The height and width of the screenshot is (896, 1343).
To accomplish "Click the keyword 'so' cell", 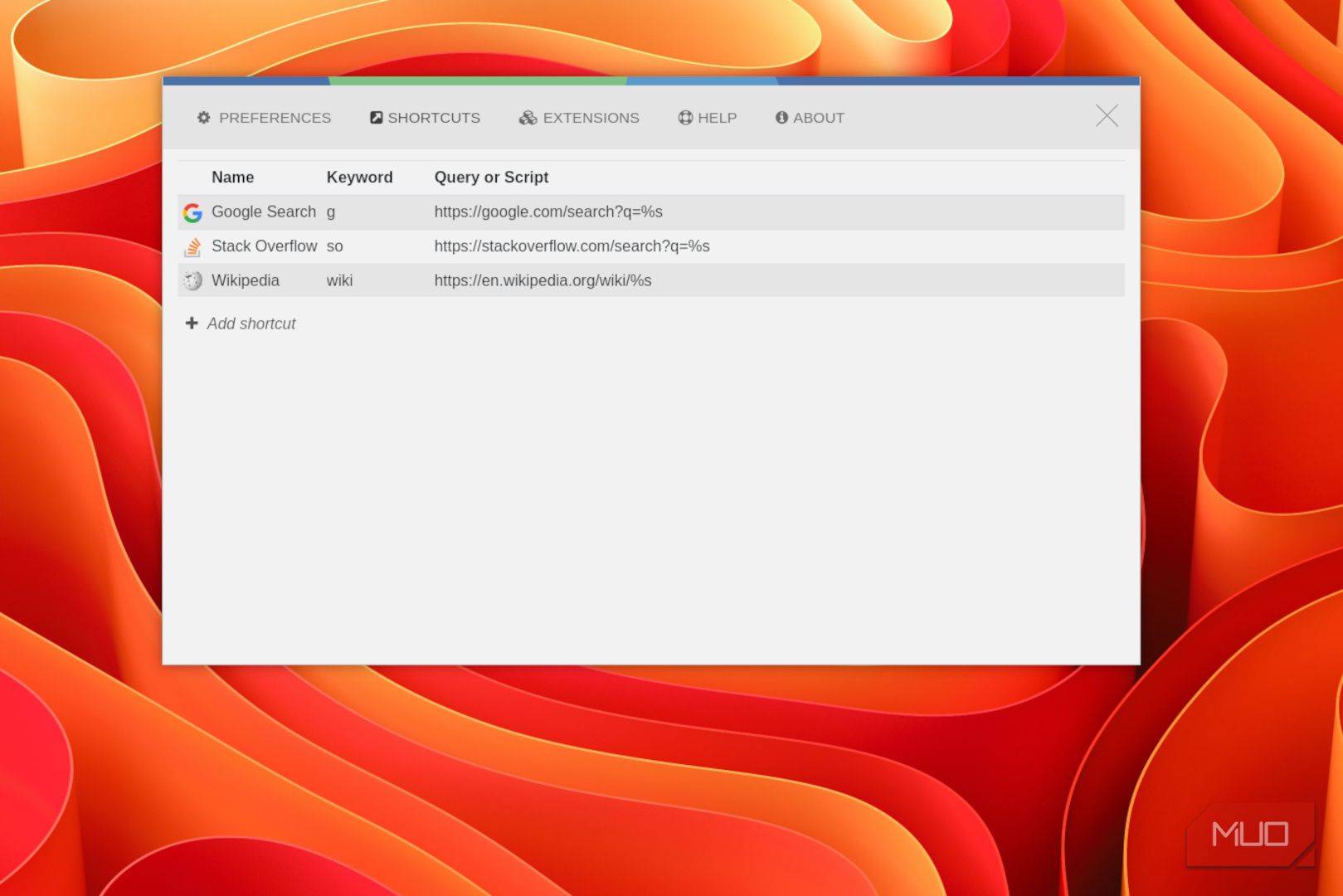I will click(334, 246).
